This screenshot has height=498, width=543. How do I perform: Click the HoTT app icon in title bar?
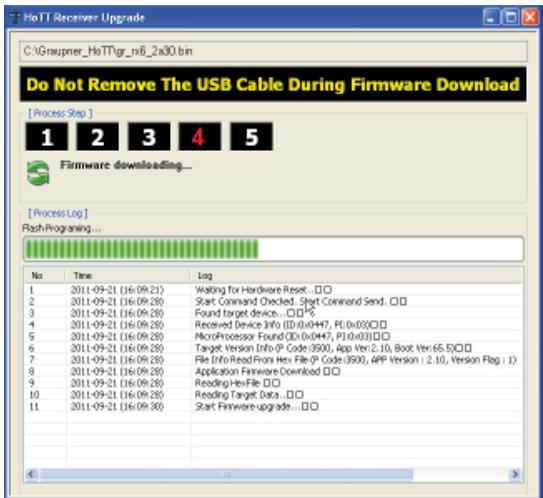(x=15, y=17)
